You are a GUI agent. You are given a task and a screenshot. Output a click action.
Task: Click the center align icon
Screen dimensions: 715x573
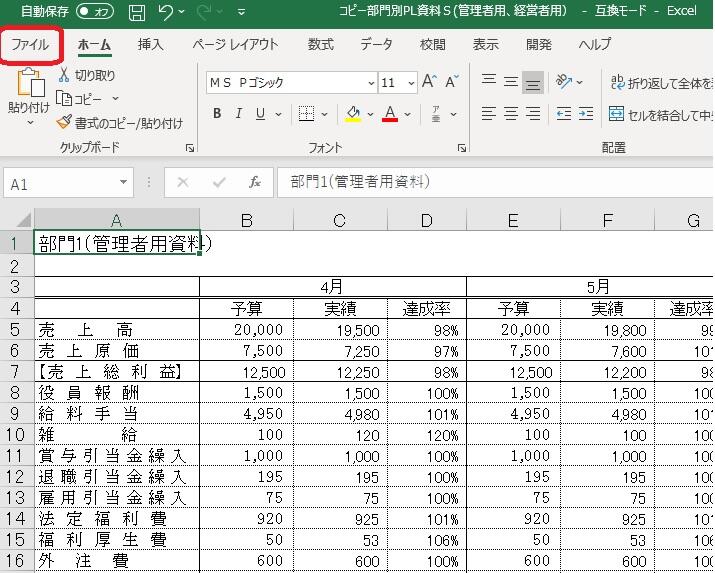tap(511, 113)
